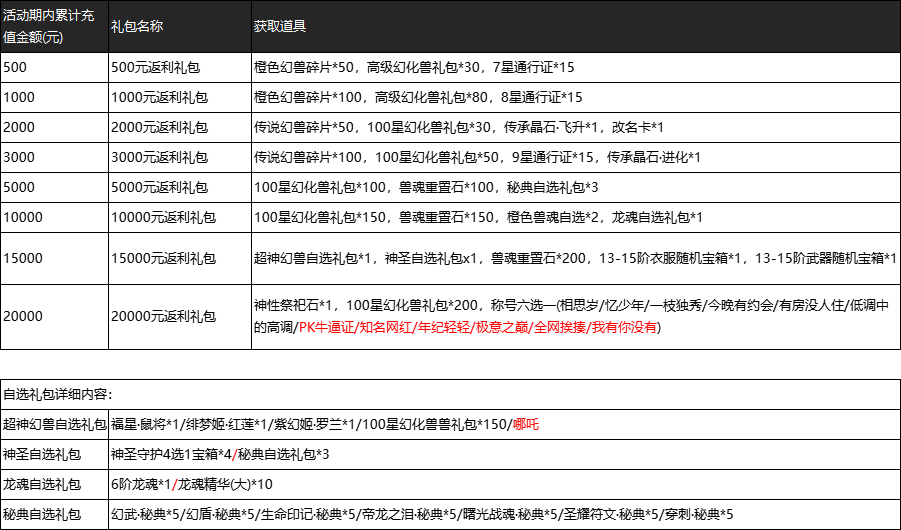Click the red 哪吒 text

tap(526, 425)
